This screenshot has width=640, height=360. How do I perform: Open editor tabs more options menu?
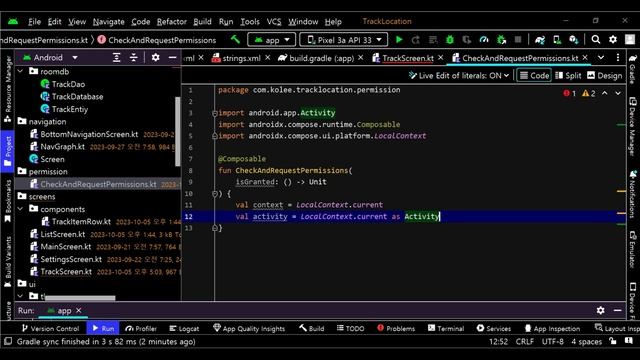618,58
